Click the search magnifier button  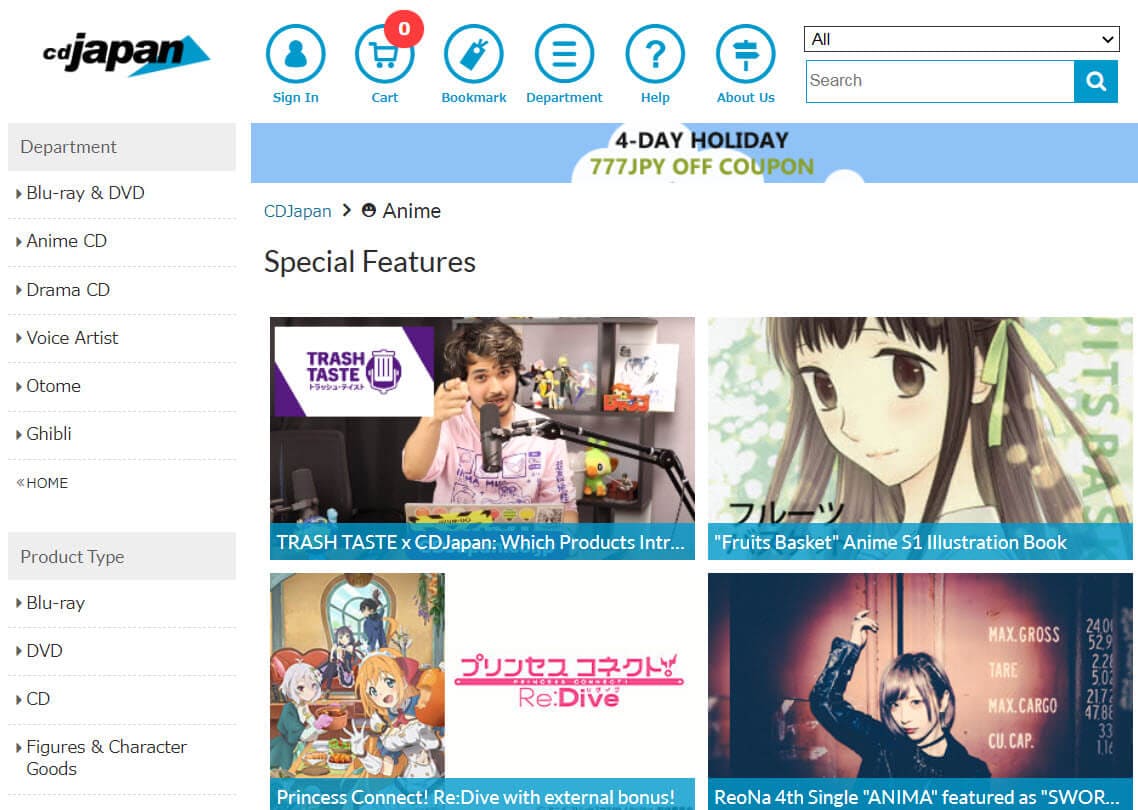1096,81
